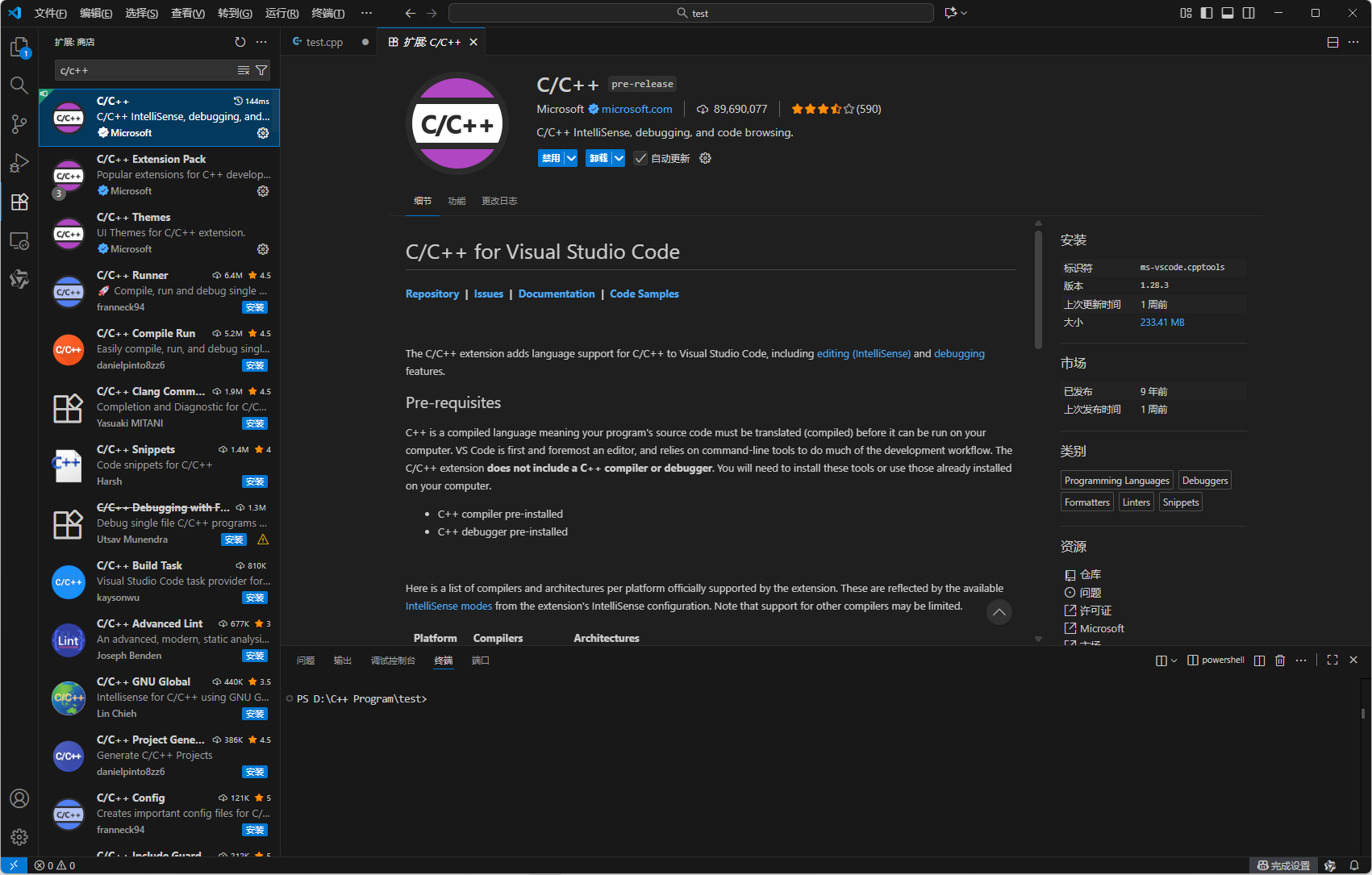The image size is (1372, 875).
Task: Switch to the test.cpp editor tab
Action: [x=324, y=42]
